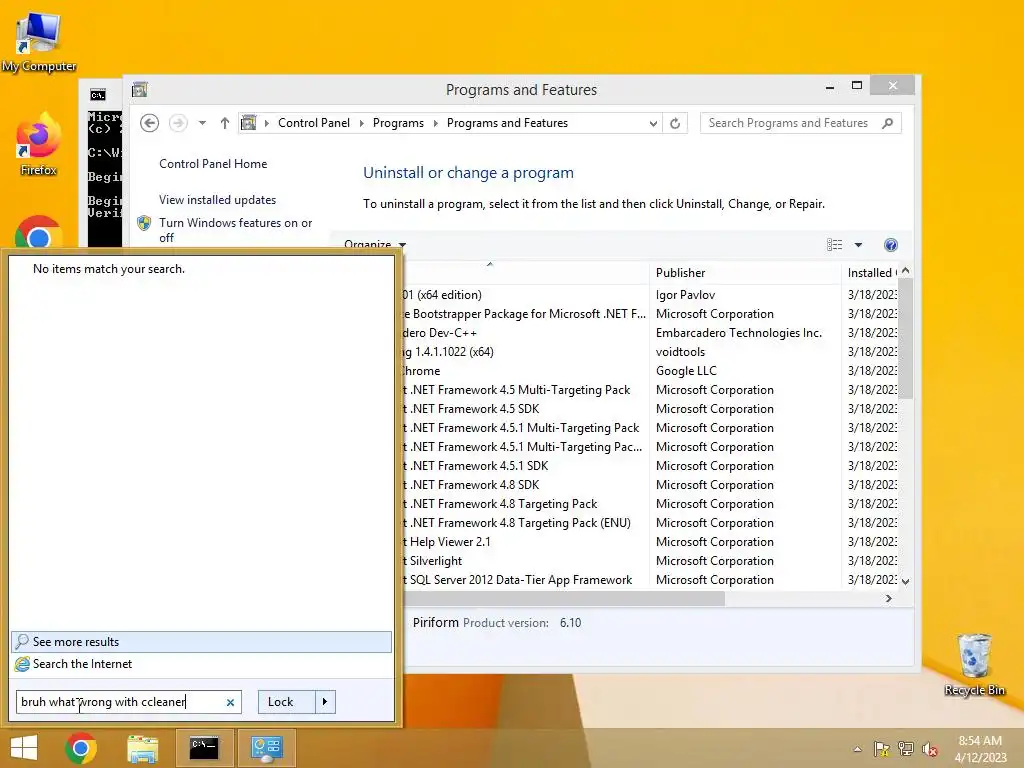Click Programs and Features breadcrumb segment
Image resolution: width=1024 pixels, height=768 pixels.
click(x=507, y=123)
